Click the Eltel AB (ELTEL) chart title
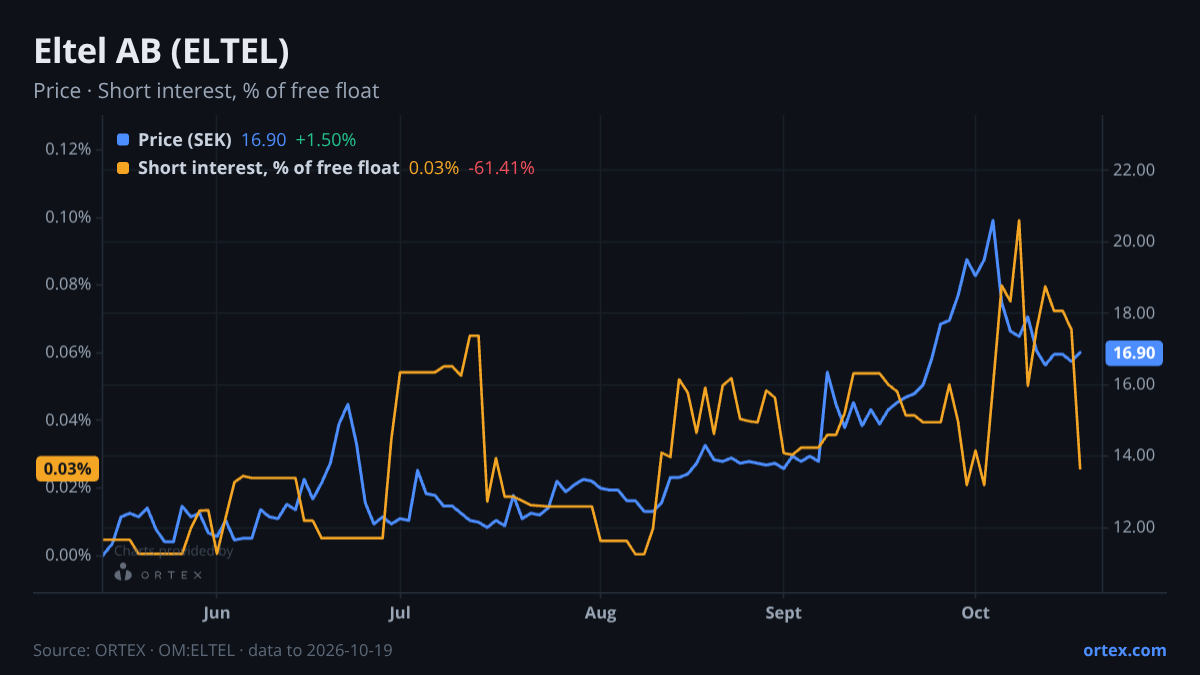Screen dimensions: 1200x675 pos(161,51)
